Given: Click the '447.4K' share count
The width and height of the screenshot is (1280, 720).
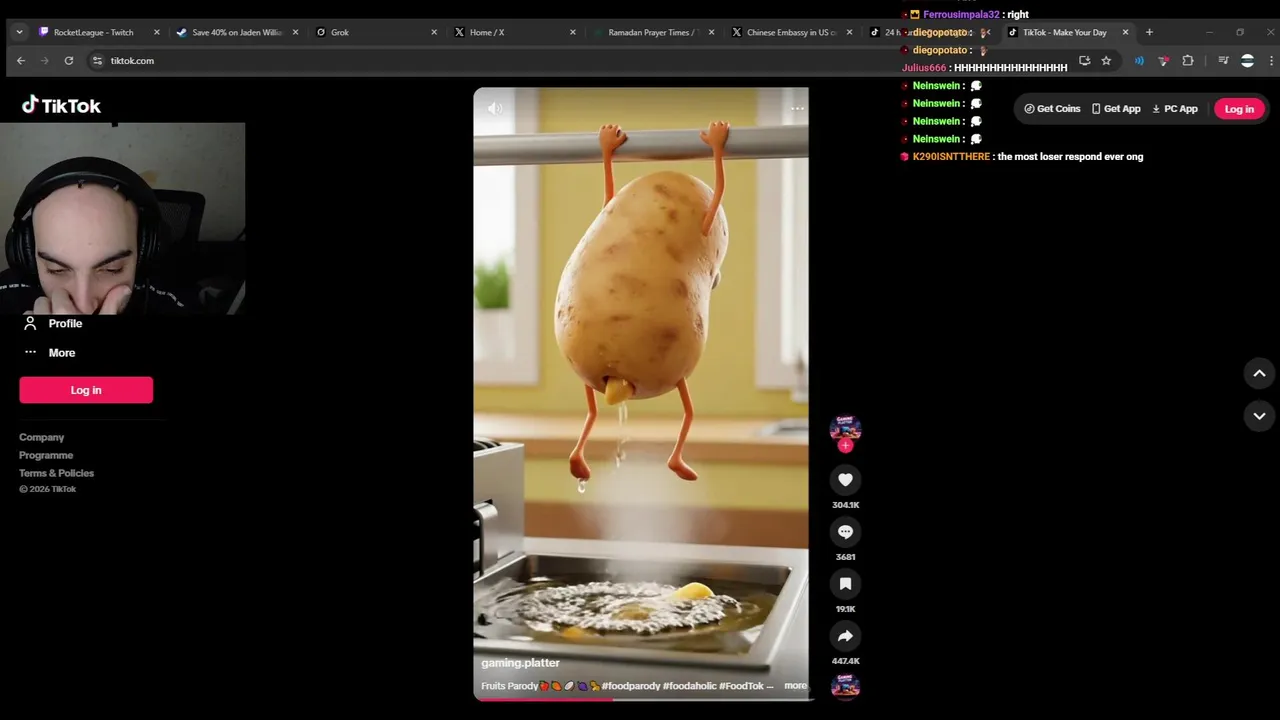Looking at the screenshot, I should coord(845,661).
